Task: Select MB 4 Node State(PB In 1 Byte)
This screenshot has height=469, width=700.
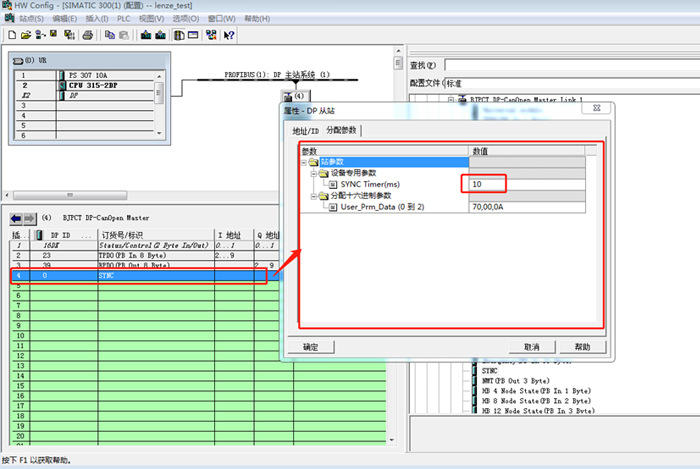Action: [536, 391]
